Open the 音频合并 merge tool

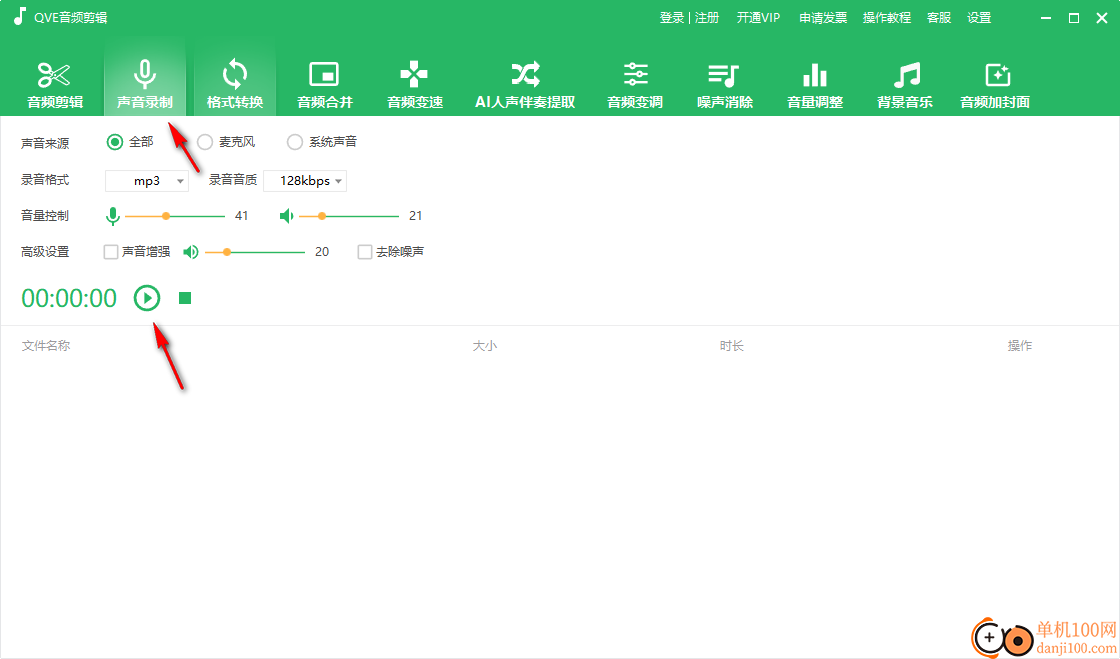click(325, 85)
